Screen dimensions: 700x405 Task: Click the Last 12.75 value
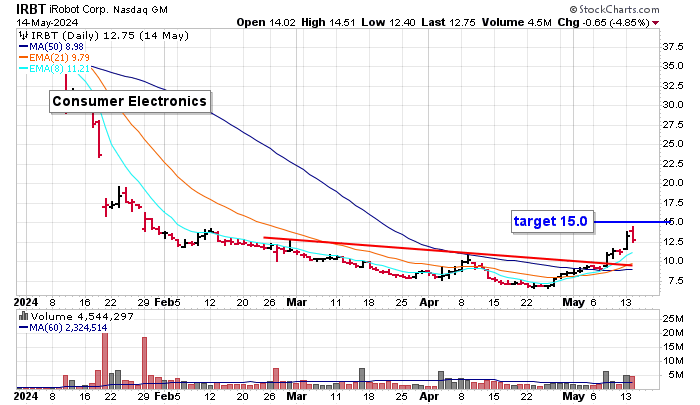pos(448,22)
